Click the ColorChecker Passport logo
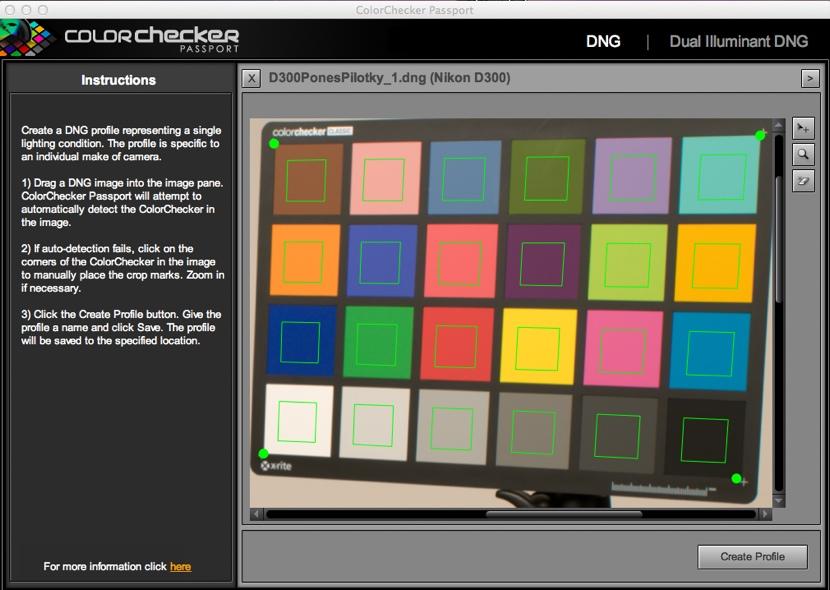 [x=120, y=38]
